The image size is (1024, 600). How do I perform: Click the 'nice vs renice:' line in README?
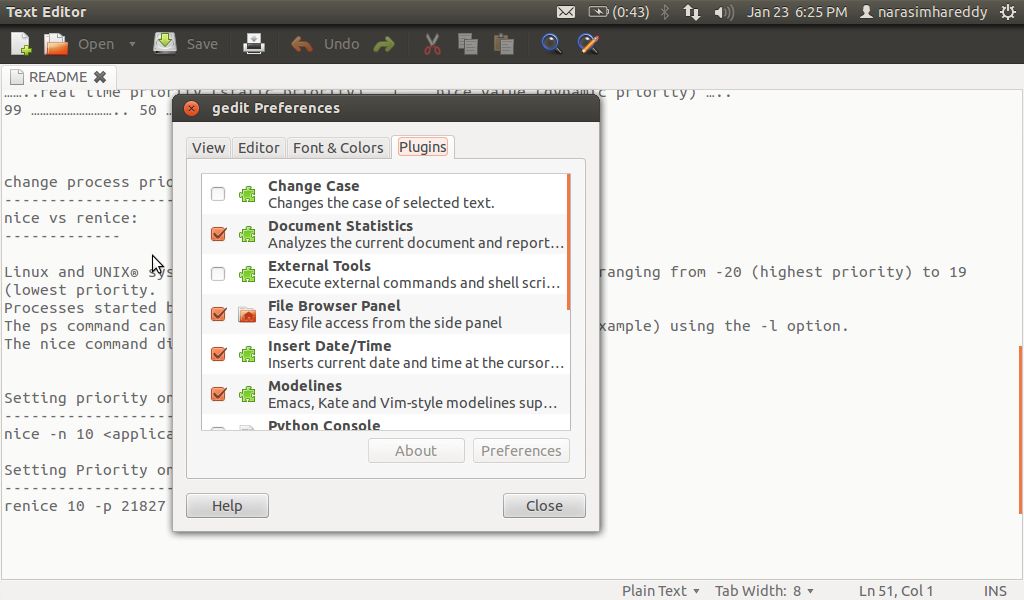pos(71,218)
